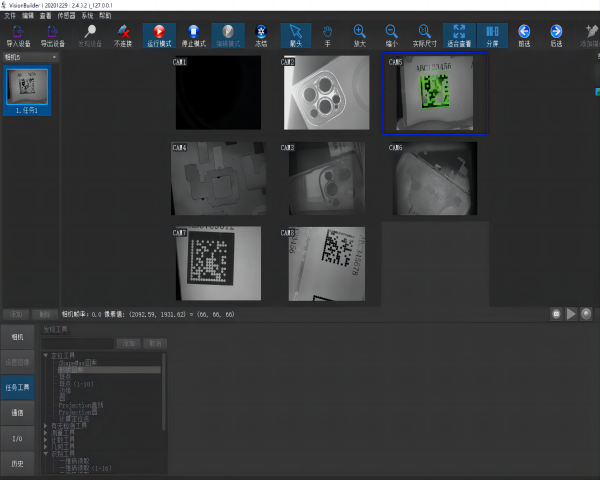Expand the 测量工具 tree node
The image size is (600, 480).
[46, 431]
